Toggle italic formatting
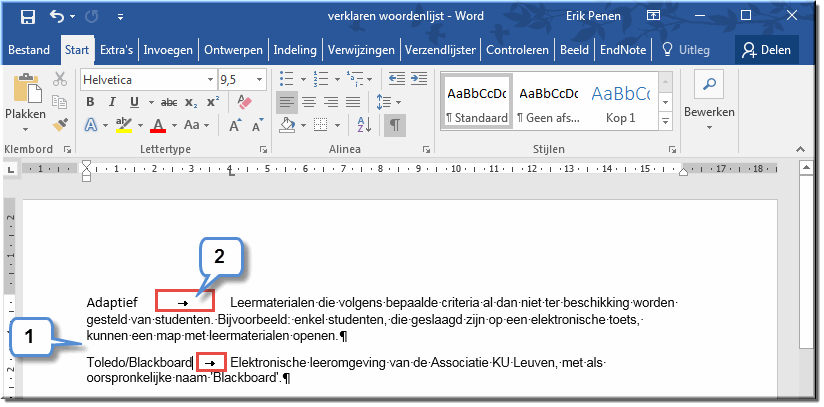The width and height of the screenshot is (824, 407). point(111,102)
